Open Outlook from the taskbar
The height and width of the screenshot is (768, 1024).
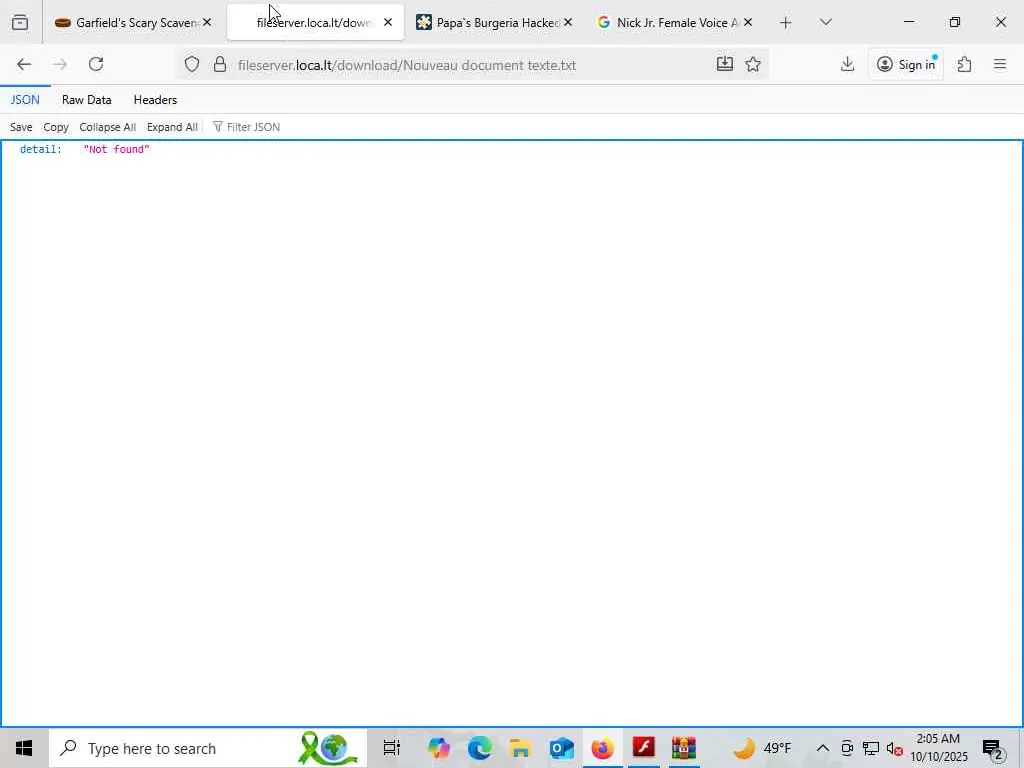coord(562,748)
